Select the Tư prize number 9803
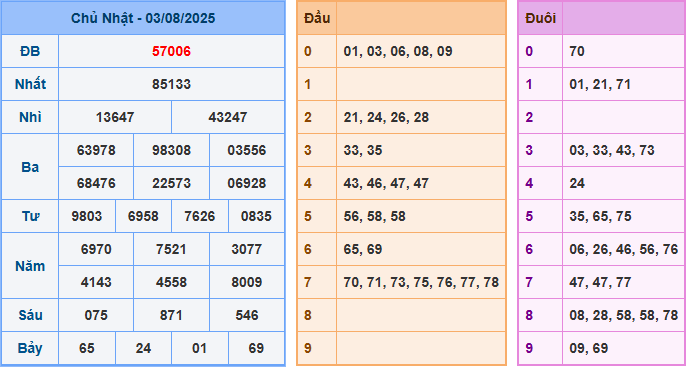687x367 pixels. point(87,216)
